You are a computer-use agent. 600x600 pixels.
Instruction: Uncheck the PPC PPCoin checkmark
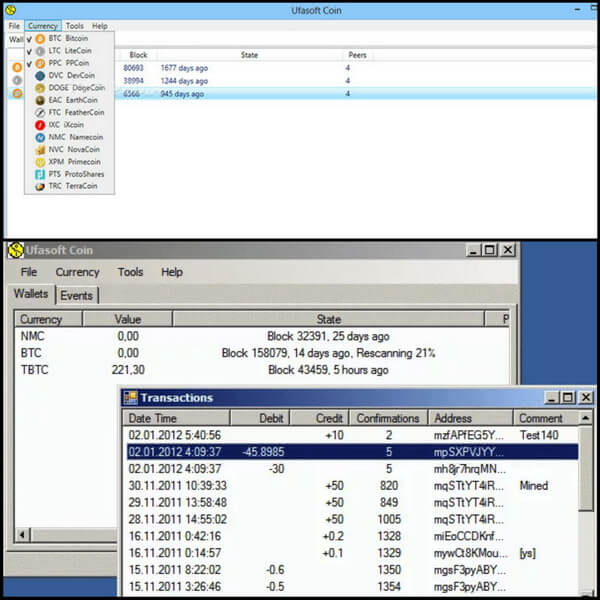coord(29,64)
